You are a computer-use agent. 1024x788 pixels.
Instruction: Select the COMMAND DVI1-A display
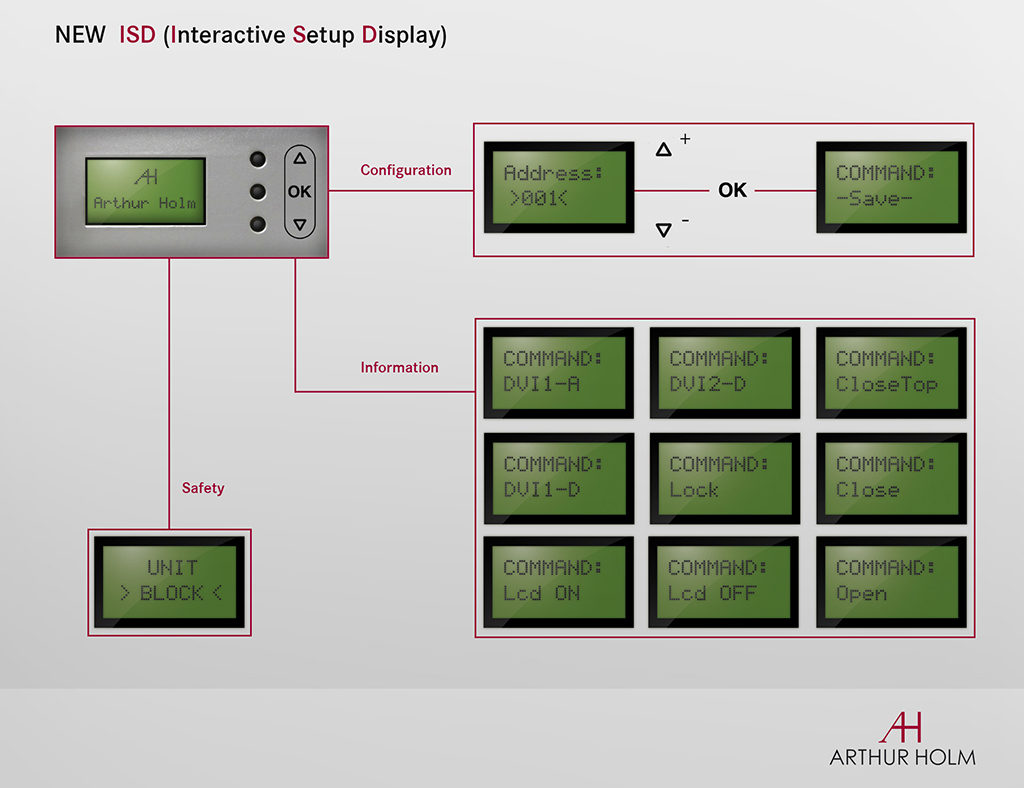pyautogui.click(x=558, y=372)
